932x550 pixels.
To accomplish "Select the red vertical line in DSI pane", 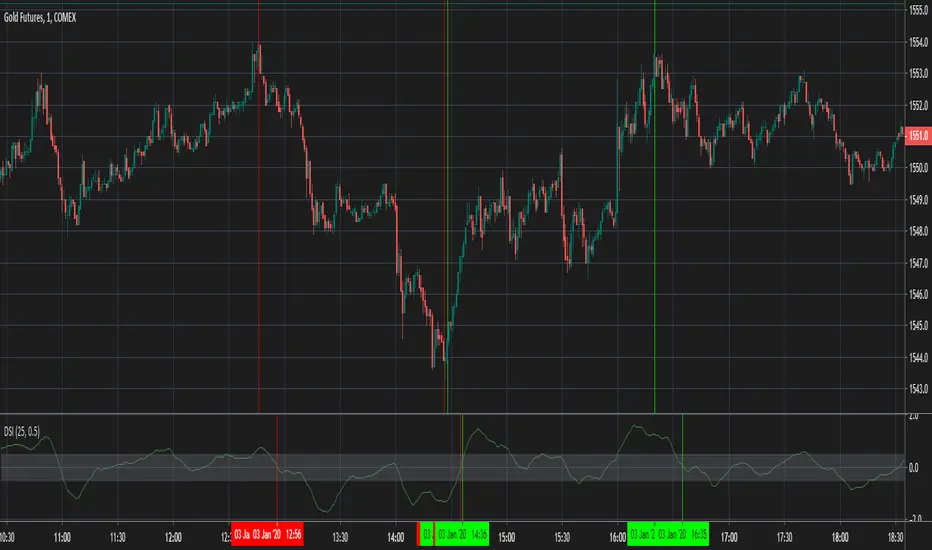I will pyautogui.click(x=277, y=468).
